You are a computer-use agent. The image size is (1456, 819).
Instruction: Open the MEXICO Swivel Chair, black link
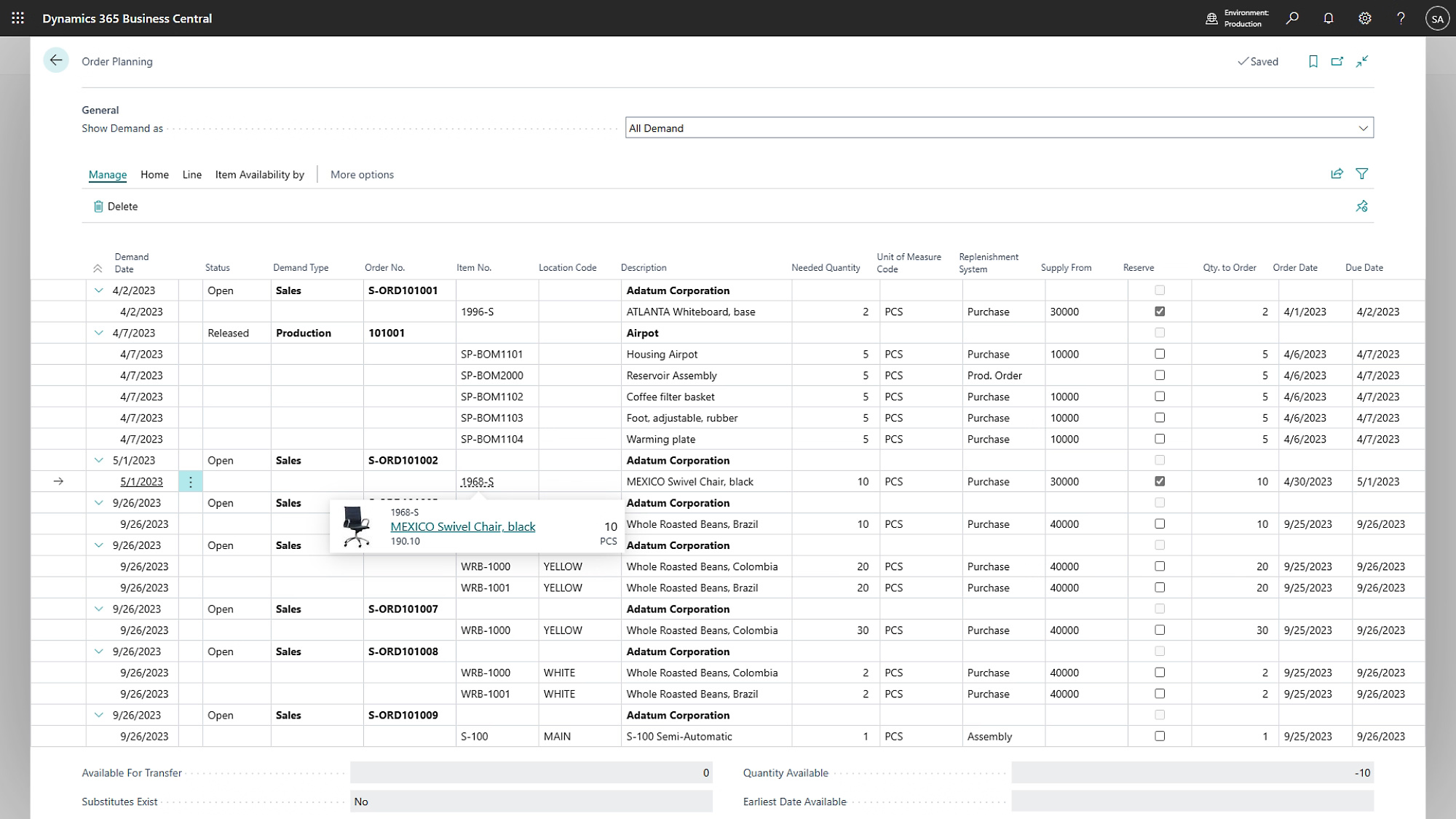(462, 526)
